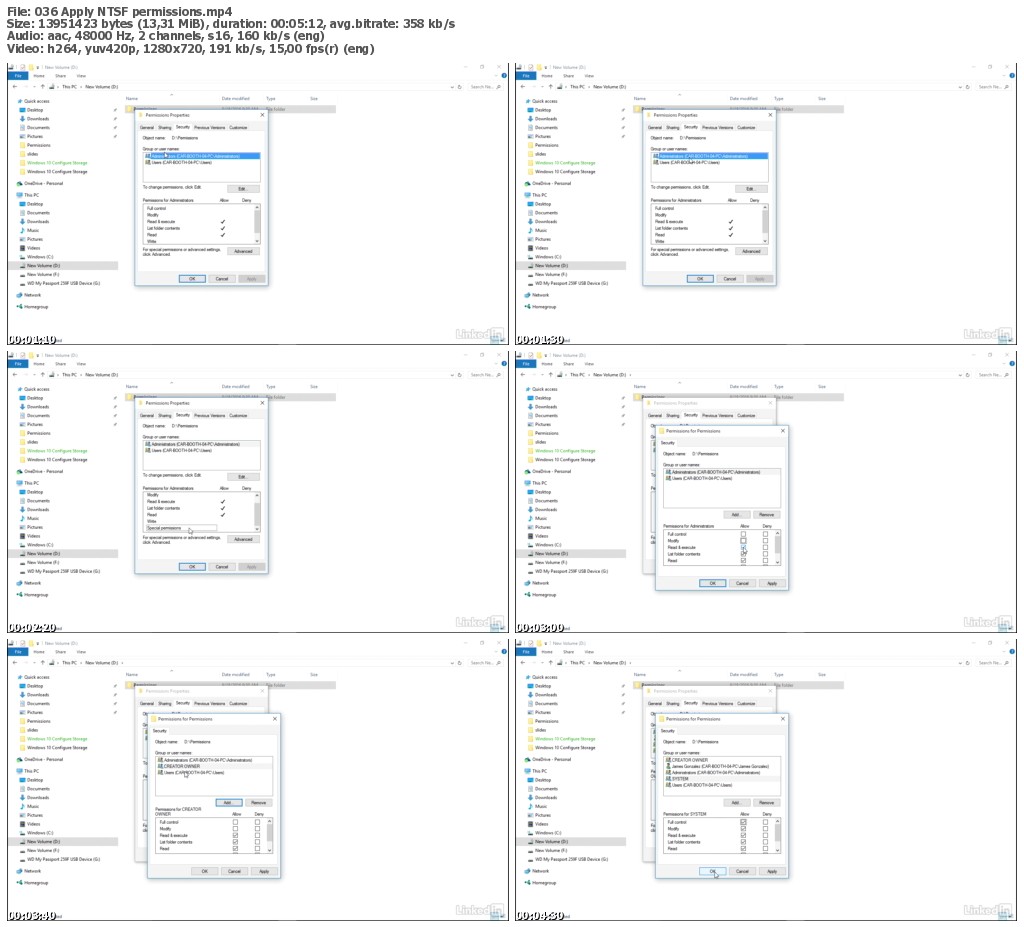In the 00:01:10 frame, click the Edit button
1024x927 pixels.
click(243, 188)
